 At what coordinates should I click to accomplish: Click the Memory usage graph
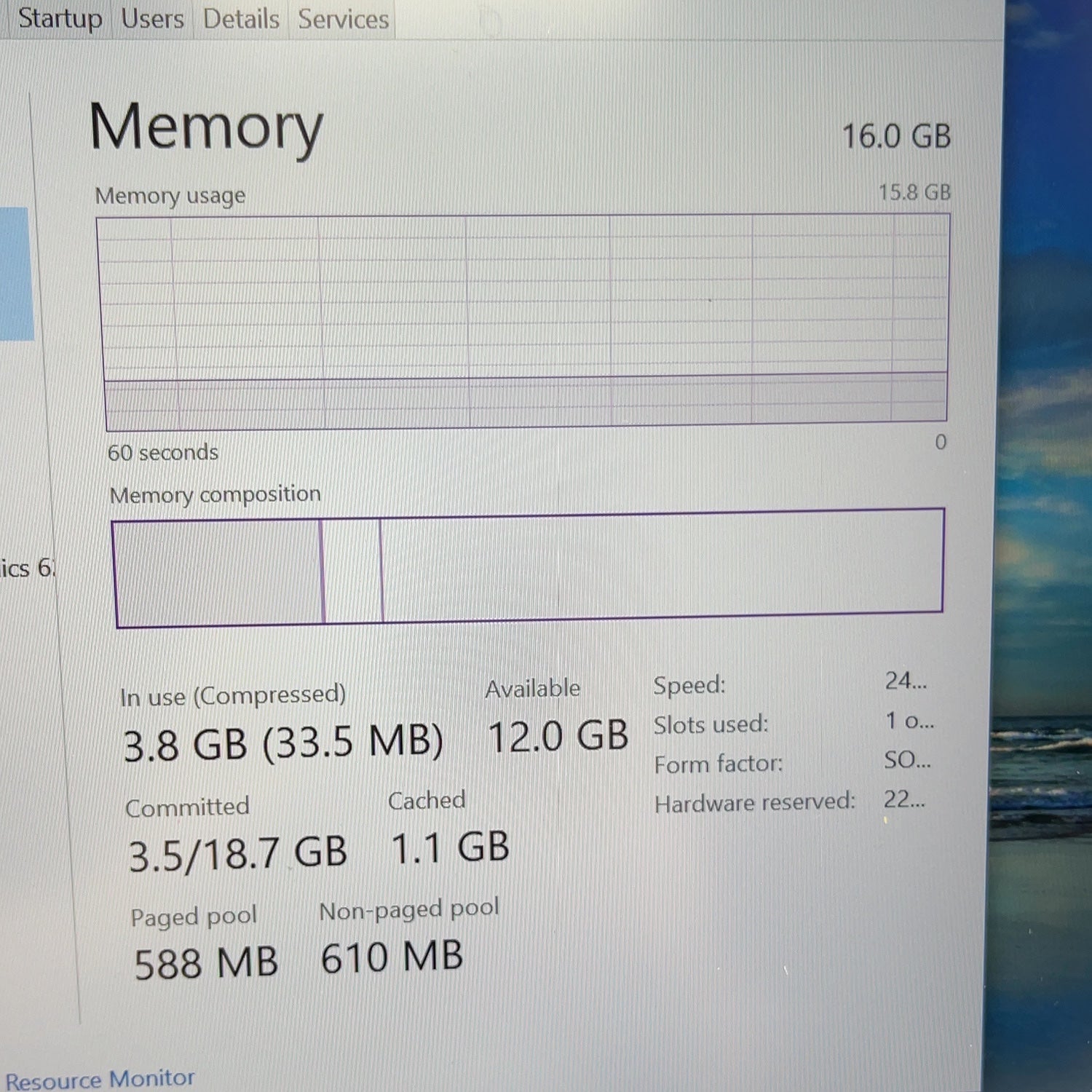point(523,321)
